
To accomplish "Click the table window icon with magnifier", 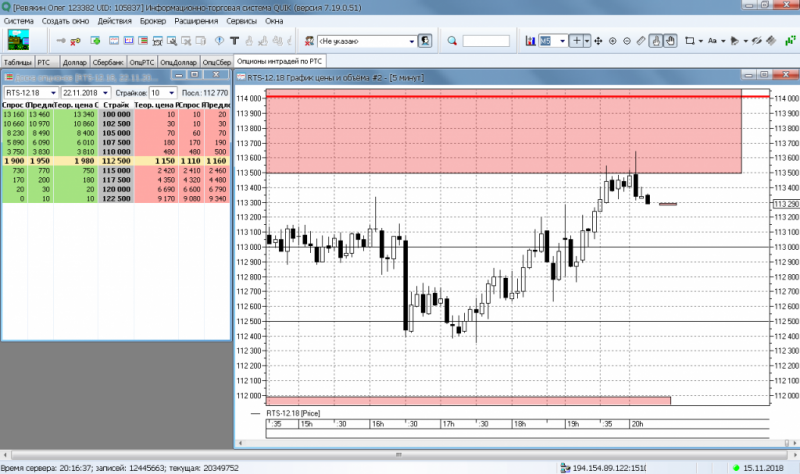I will pyautogui.click(x=172, y=41).
